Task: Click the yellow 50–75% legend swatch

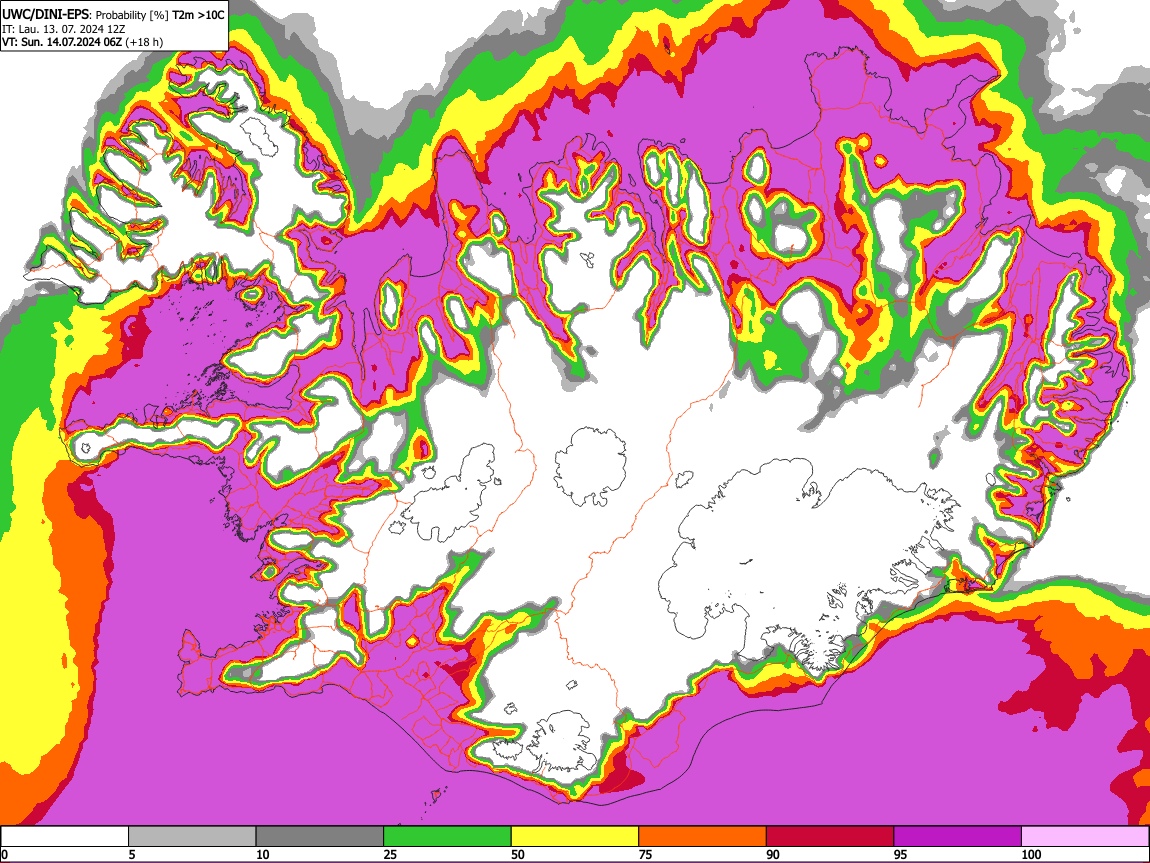Action: pos(575,837)
